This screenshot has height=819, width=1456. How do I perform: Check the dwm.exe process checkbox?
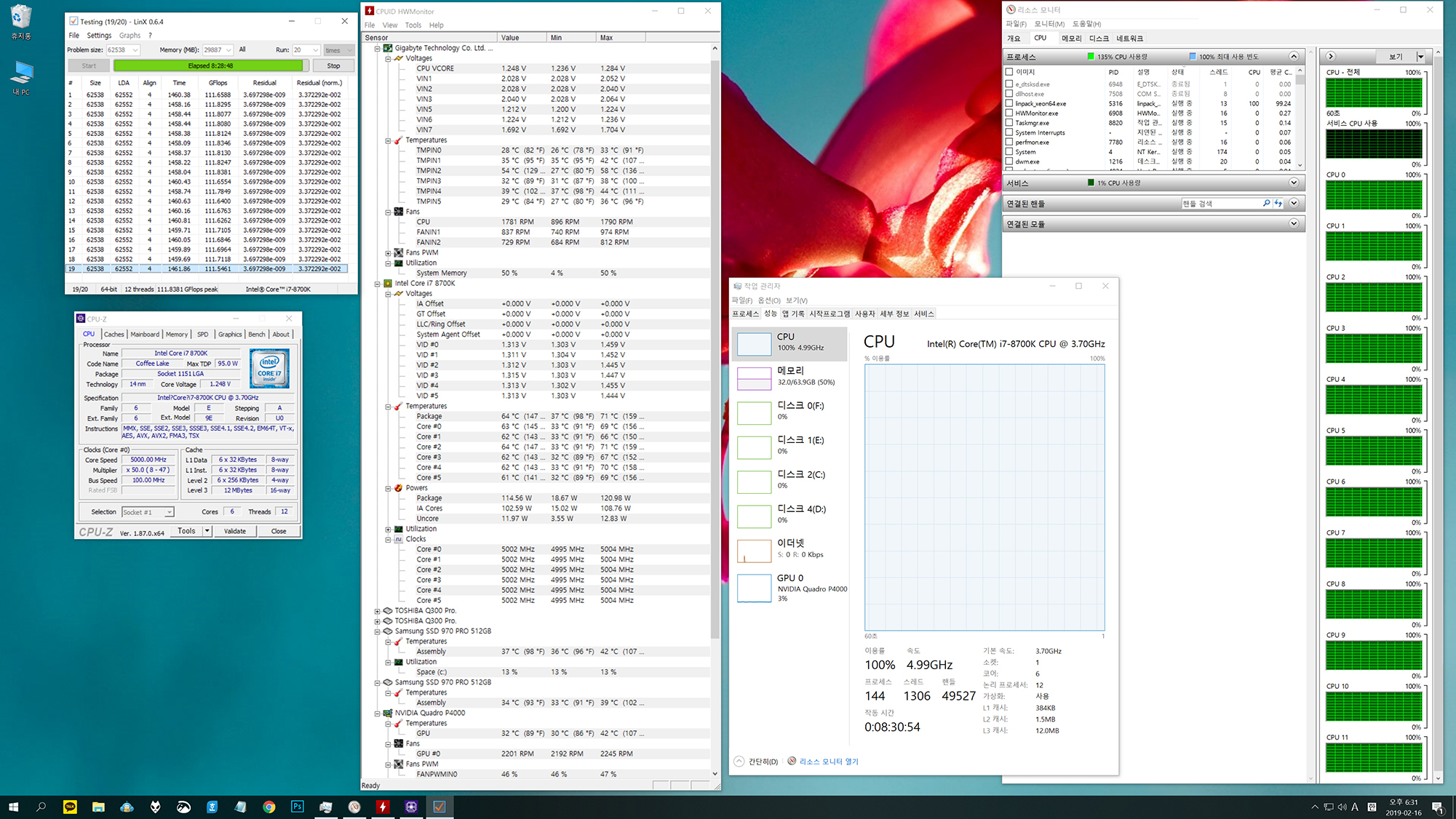(1009, 161)
